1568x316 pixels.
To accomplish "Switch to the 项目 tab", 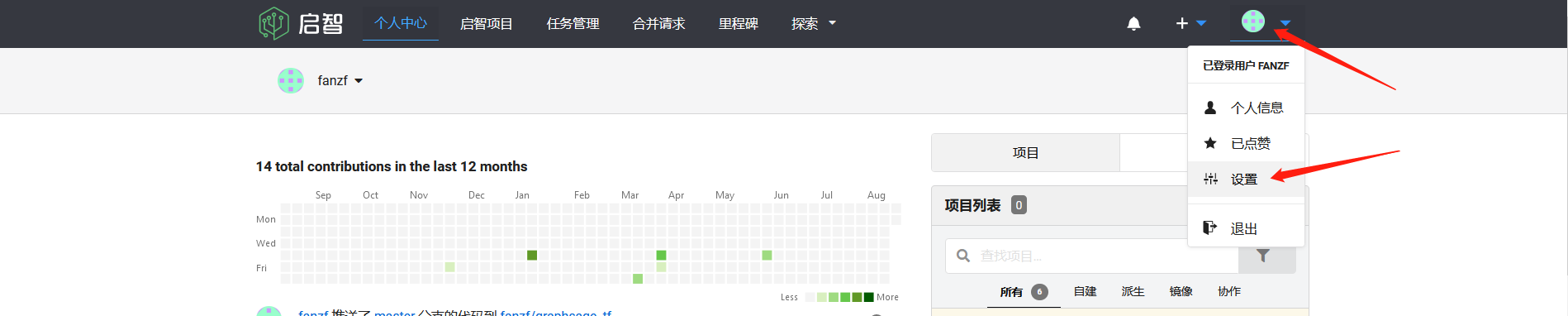I will [1025, 153].
